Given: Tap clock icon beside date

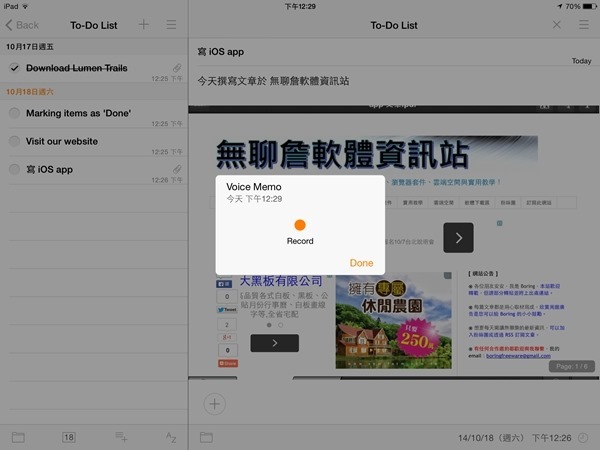Looking at the screenshot, I should 583,438.
